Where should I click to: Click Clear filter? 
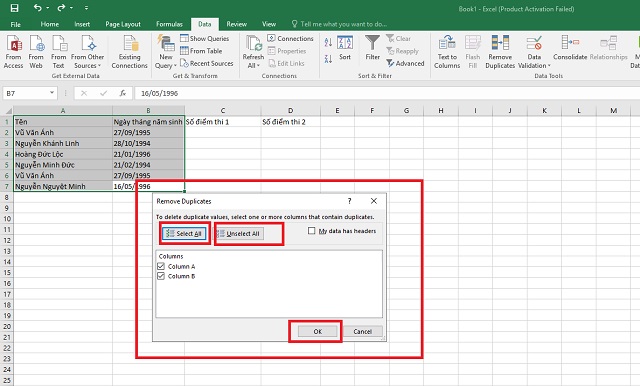(x=398, y=38)
